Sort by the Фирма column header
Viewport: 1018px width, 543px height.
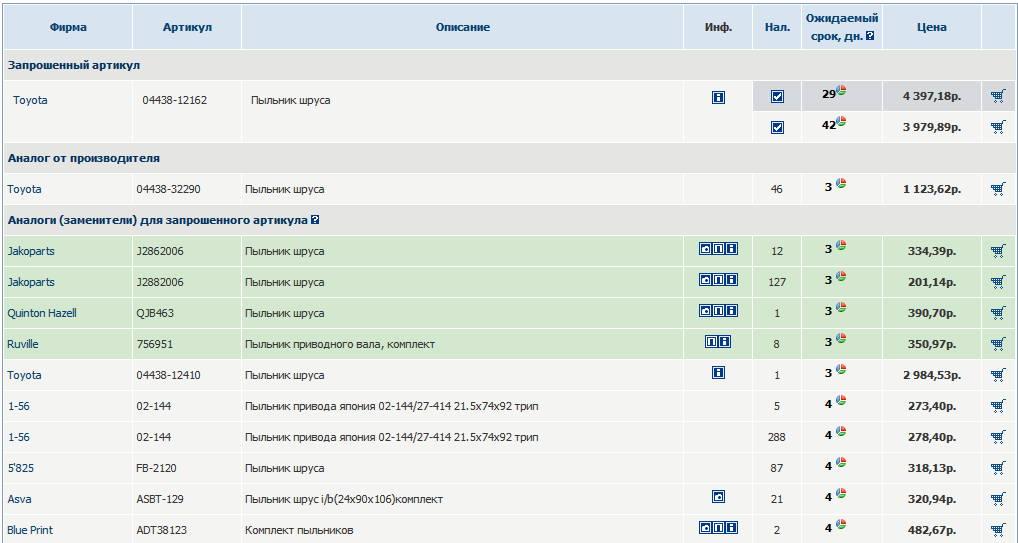pos(68,27)
